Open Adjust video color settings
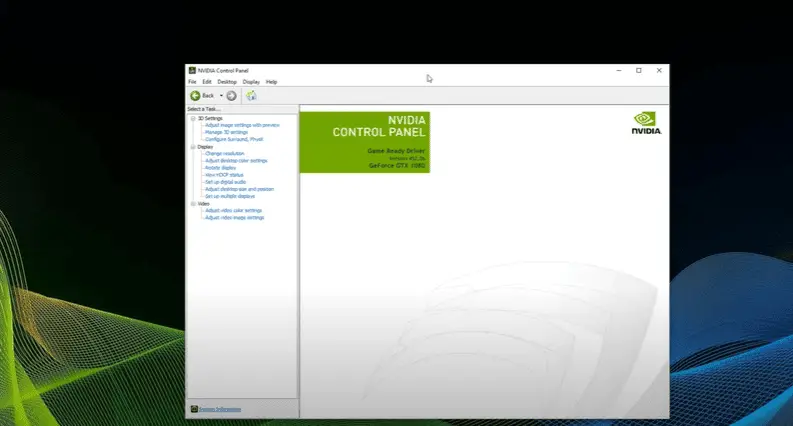The height and width of the screenshot is (426, 793). [x=234, y=210]
